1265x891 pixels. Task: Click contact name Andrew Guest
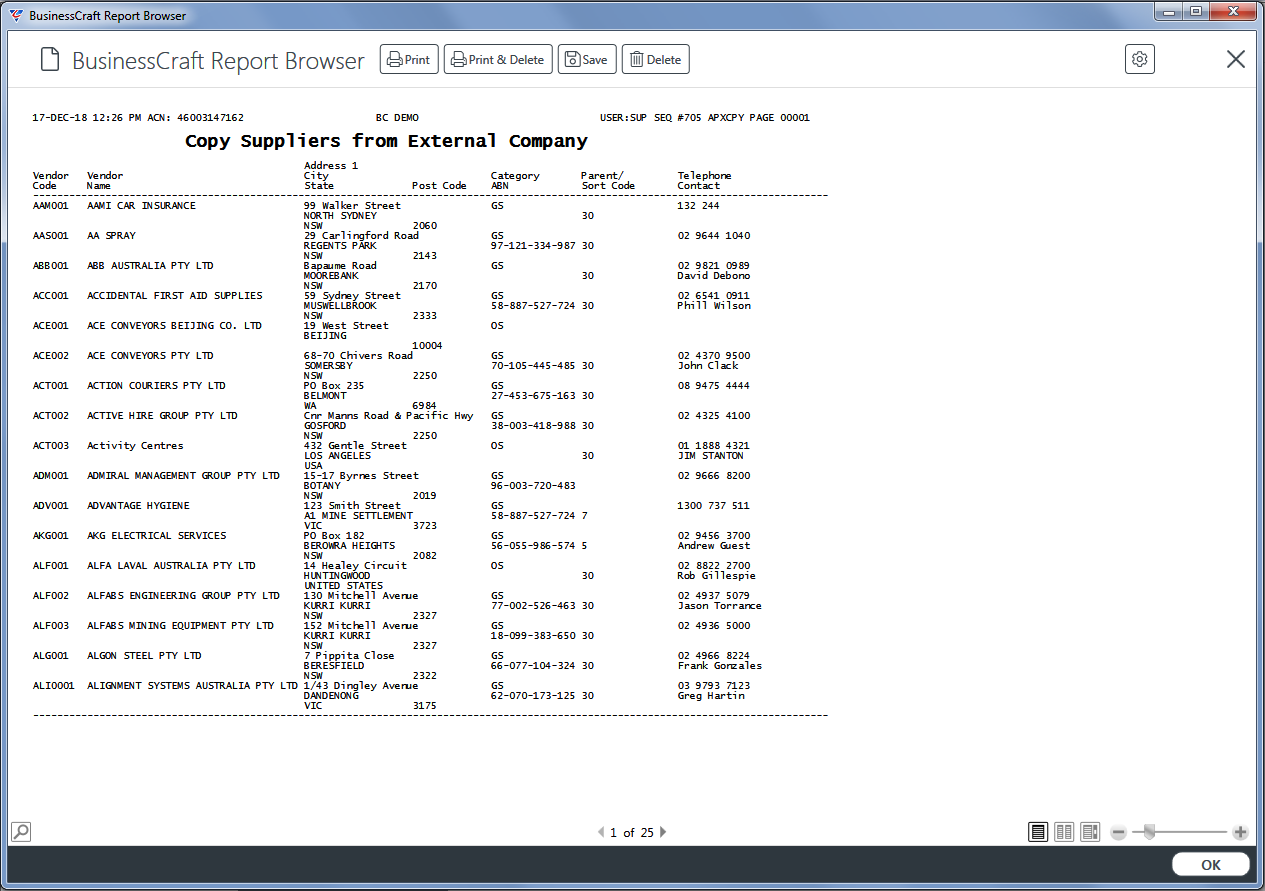click(714, 546)
